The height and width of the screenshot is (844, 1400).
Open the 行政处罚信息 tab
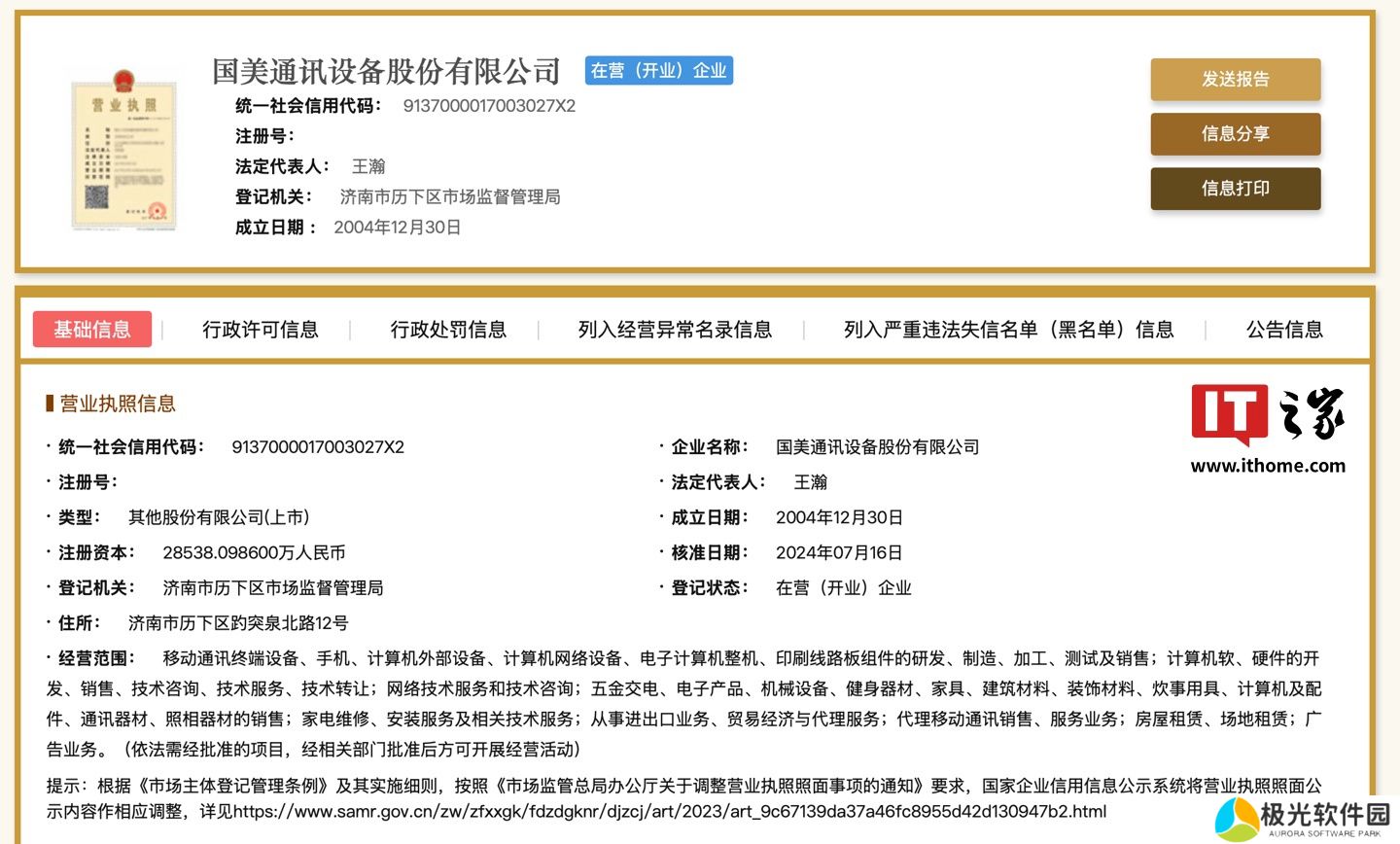pyautogui.click(x=448, y=330)
